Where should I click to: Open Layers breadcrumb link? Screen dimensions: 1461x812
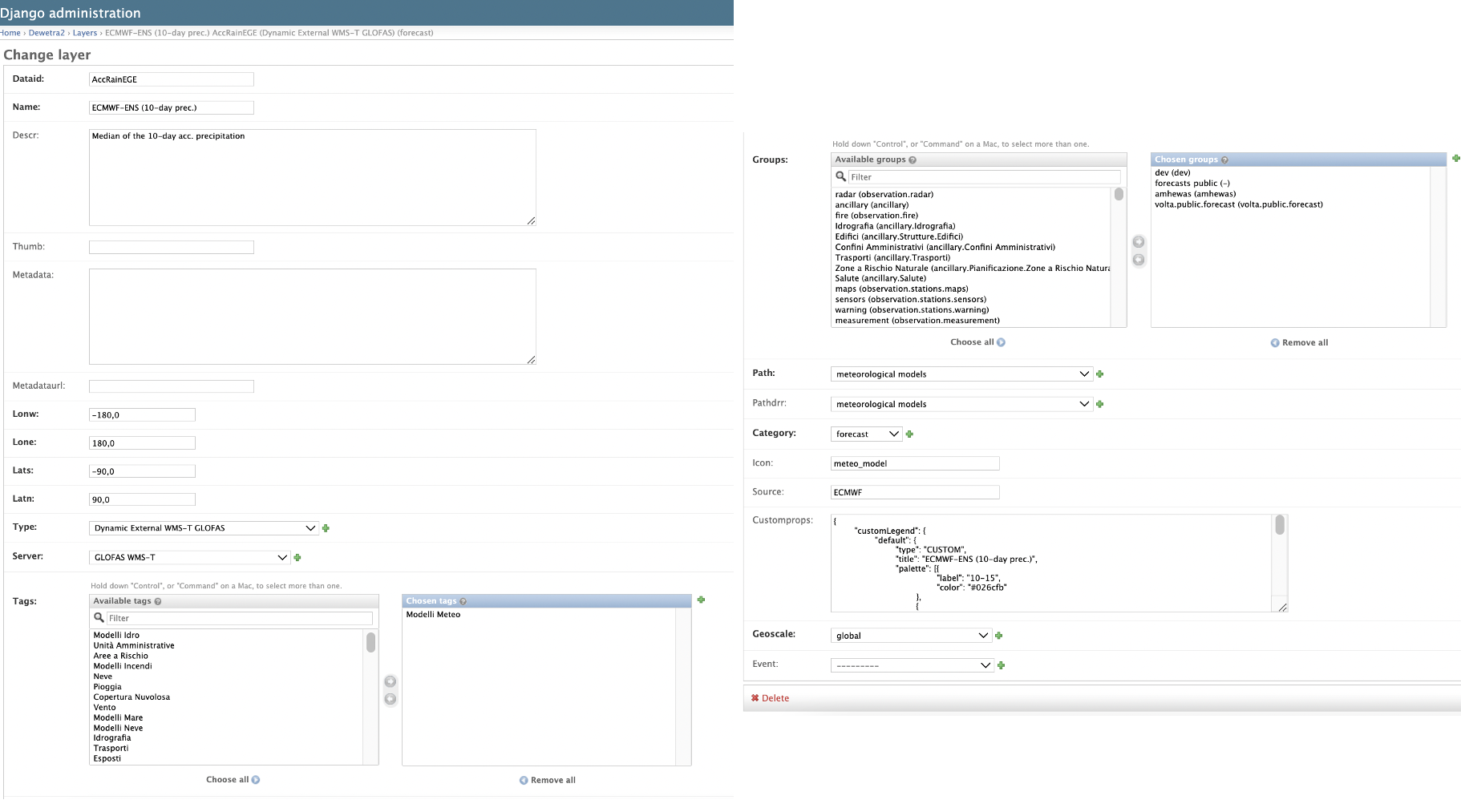tap(85, 33)
